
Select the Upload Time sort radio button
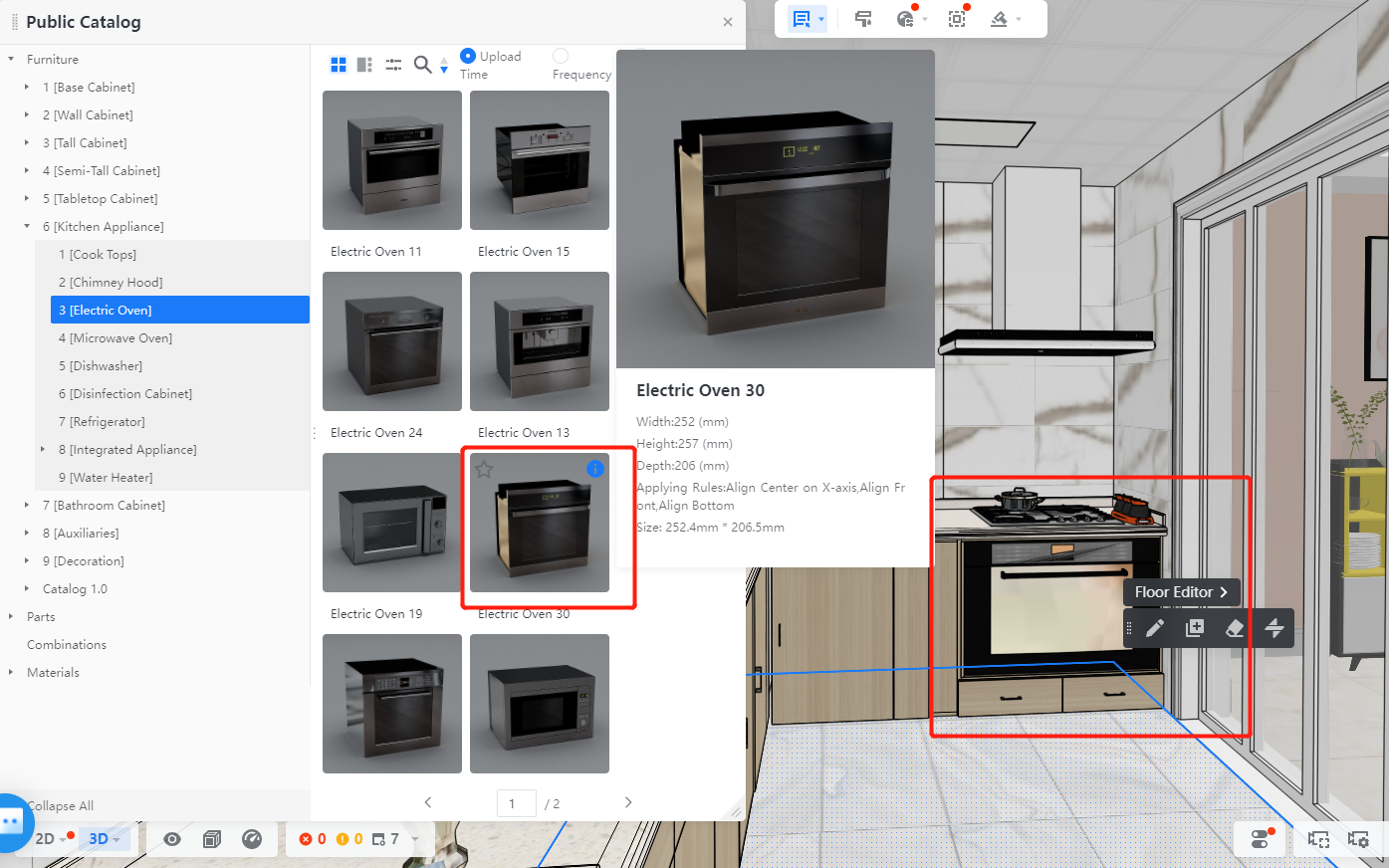tap(468, 56)
